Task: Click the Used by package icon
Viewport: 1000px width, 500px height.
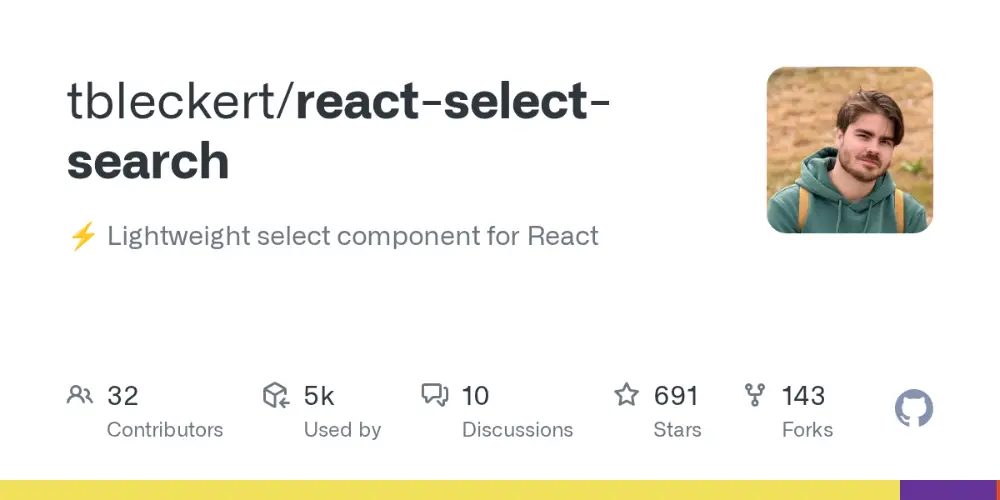Action: coord(277,395)
